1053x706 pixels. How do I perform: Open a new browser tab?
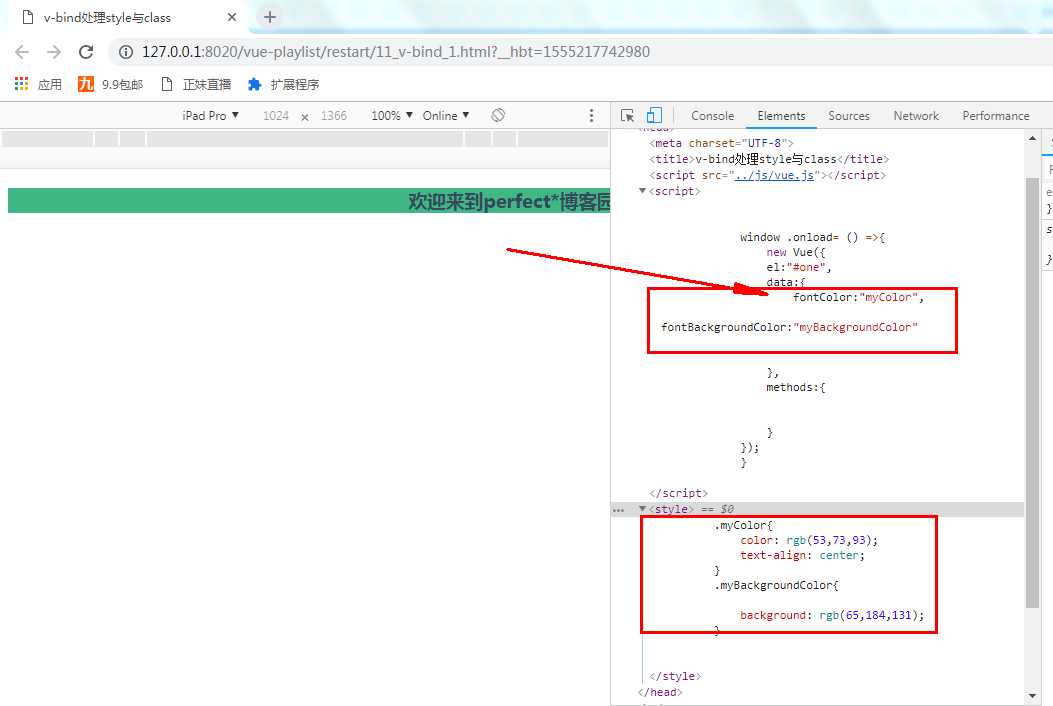270,17
